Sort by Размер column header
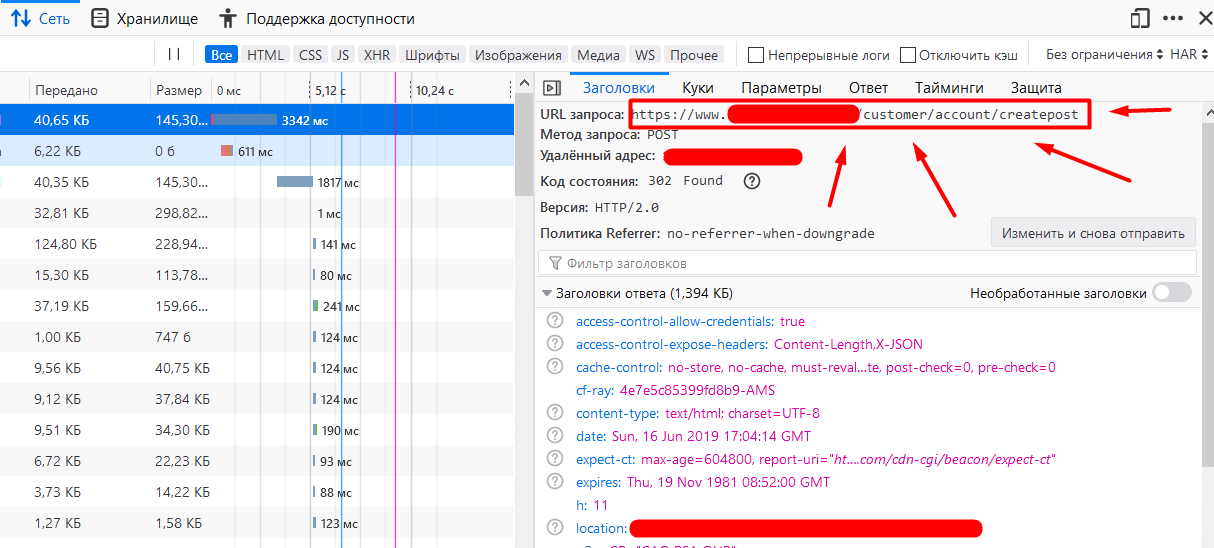 pos(180,90)
